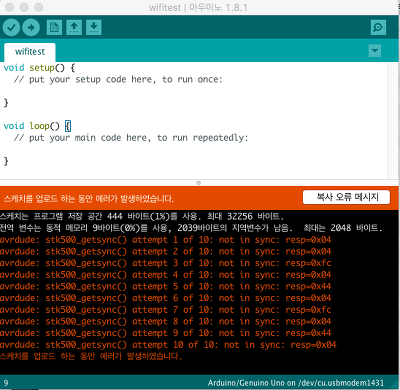400x390 pixels.
Task: Click 'Arduino/Genuino Uno on /dev/cu.usbmodem1431' status text
Action: point(296,383)
